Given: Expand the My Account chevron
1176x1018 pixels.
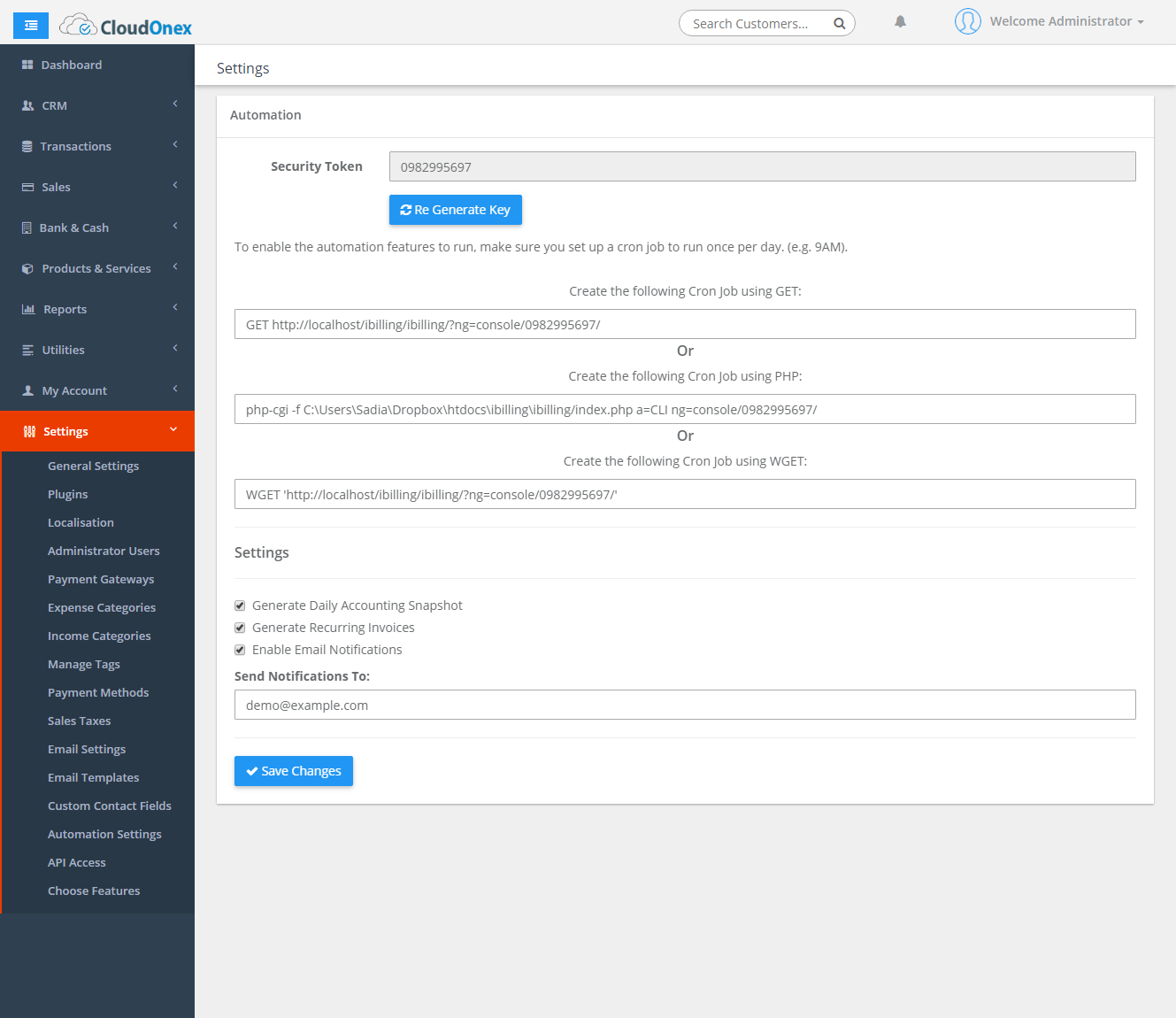Looking at the screenshot, I should point(175,389).
